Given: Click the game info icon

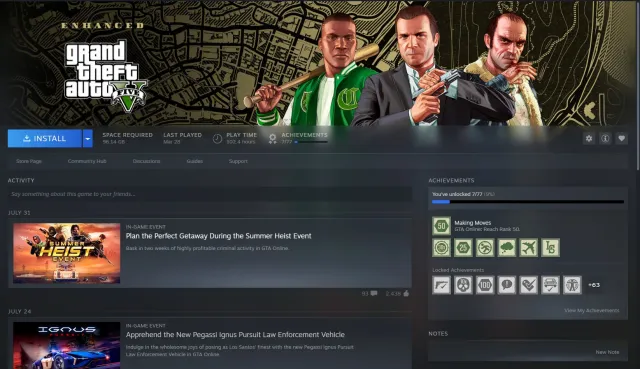Looking at the screenshot, I should tap(605, 138).
